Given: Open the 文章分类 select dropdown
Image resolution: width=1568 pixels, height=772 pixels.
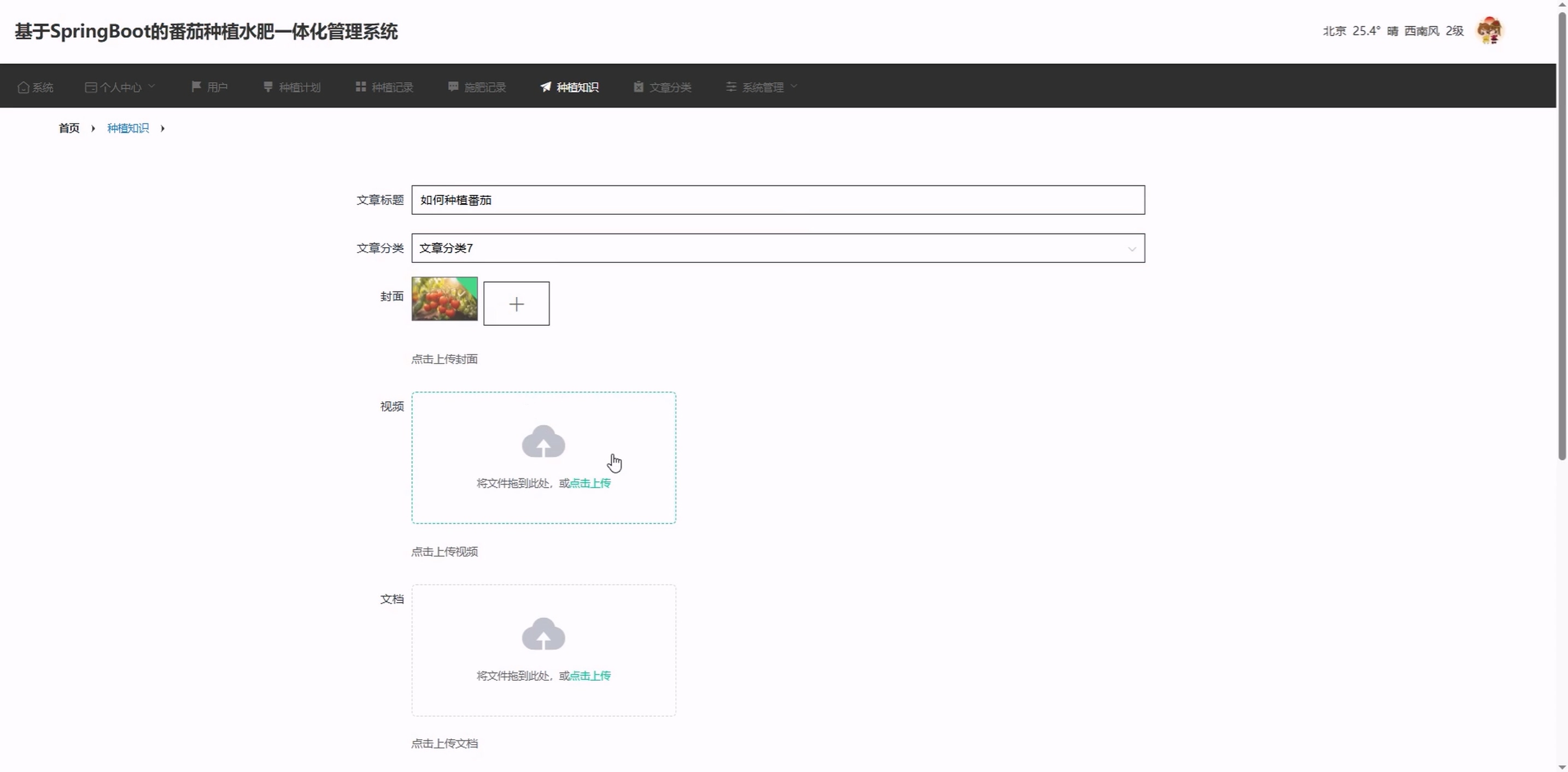Looking at the screenshot, I should 777,248.
